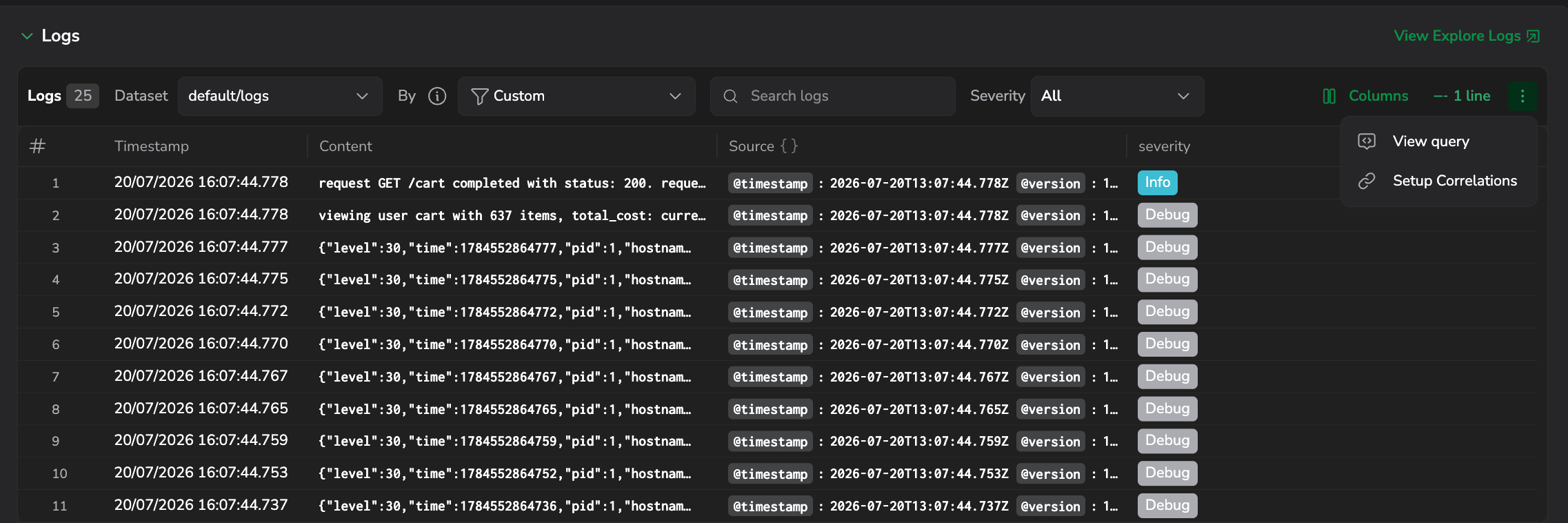The height and width of the screenshot is (523, 1568).
Task: Click the Logs count badge 25
Action: point(83,96)
